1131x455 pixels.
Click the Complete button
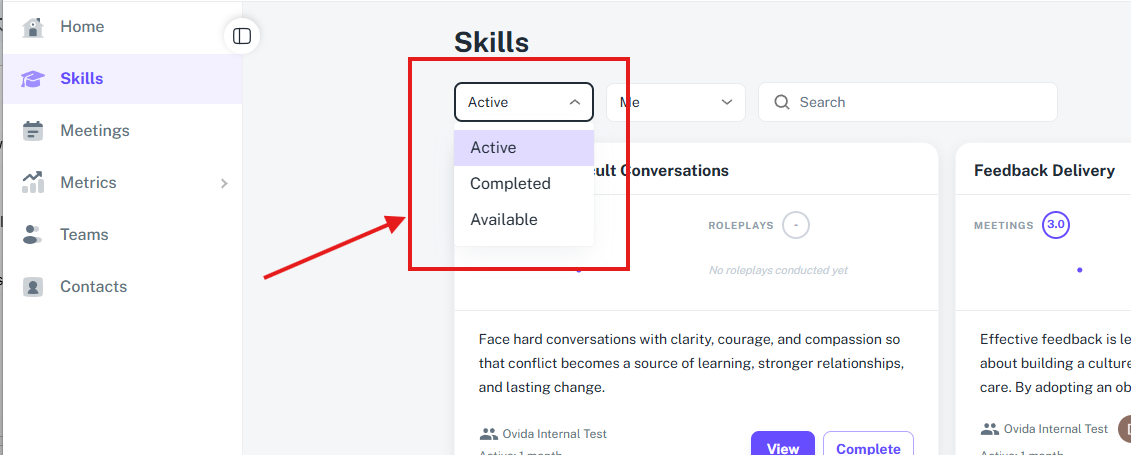click(868, 447)
